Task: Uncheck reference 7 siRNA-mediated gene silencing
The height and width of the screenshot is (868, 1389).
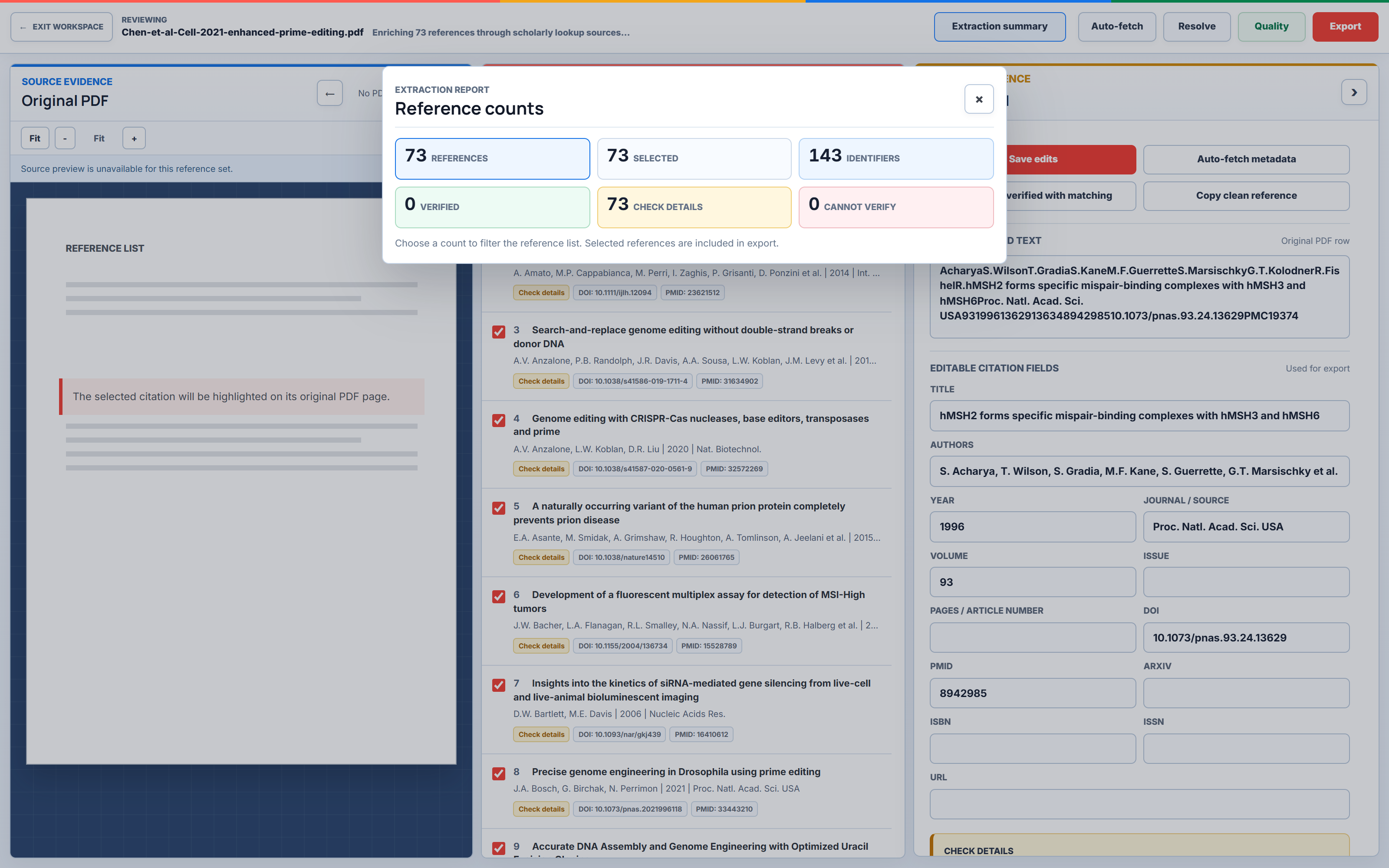Action: [499, 685]
